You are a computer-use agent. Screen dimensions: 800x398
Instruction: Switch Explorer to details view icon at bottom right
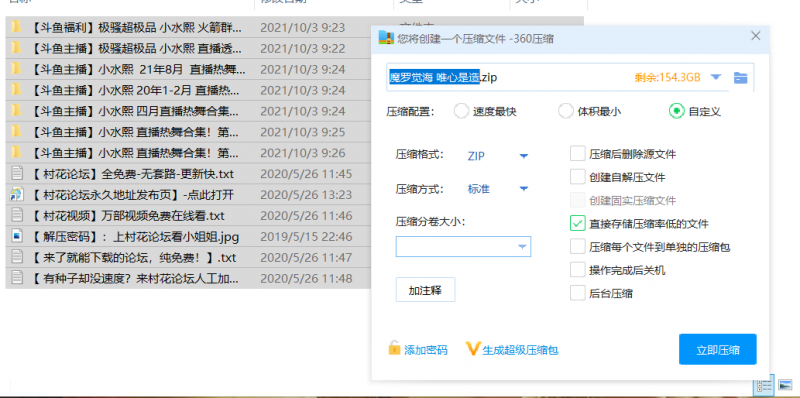(764, 387)
